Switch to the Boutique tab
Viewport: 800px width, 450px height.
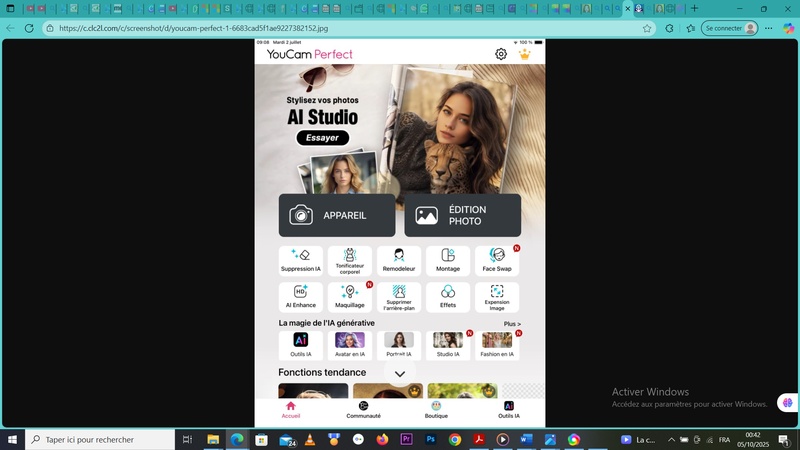[436, 409]
